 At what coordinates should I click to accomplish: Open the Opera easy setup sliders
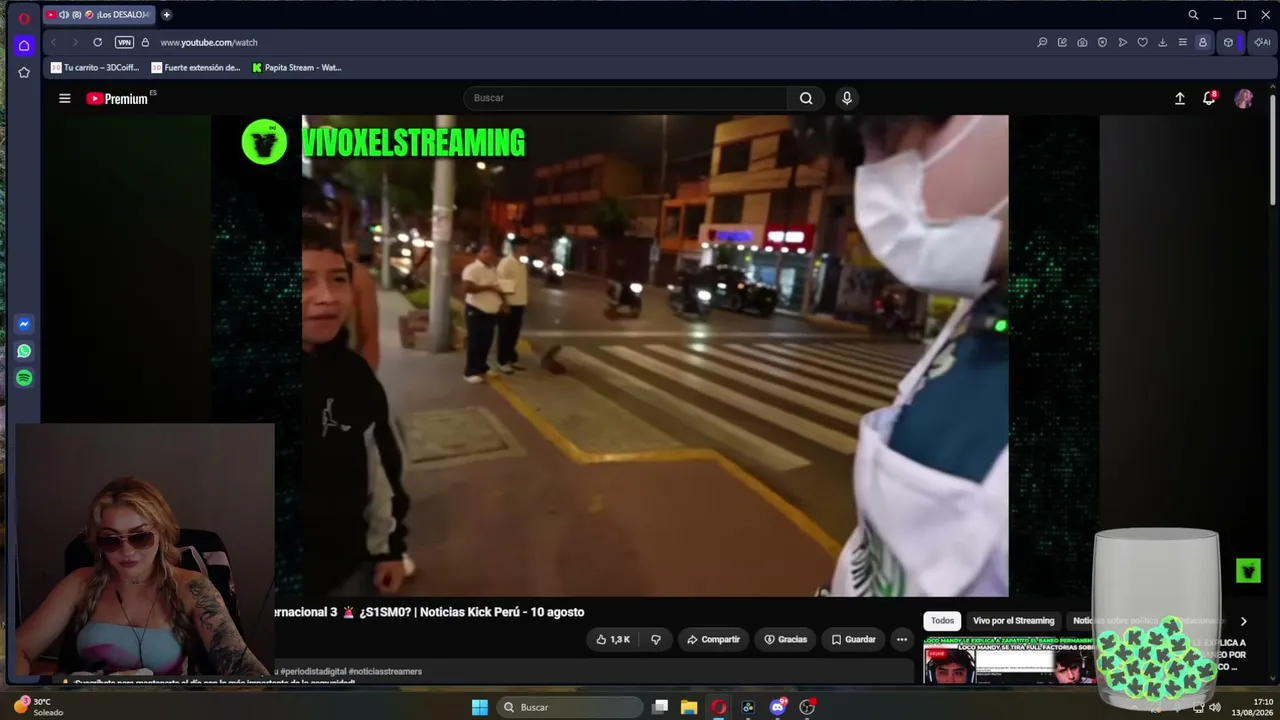[x=1182, y=42]
